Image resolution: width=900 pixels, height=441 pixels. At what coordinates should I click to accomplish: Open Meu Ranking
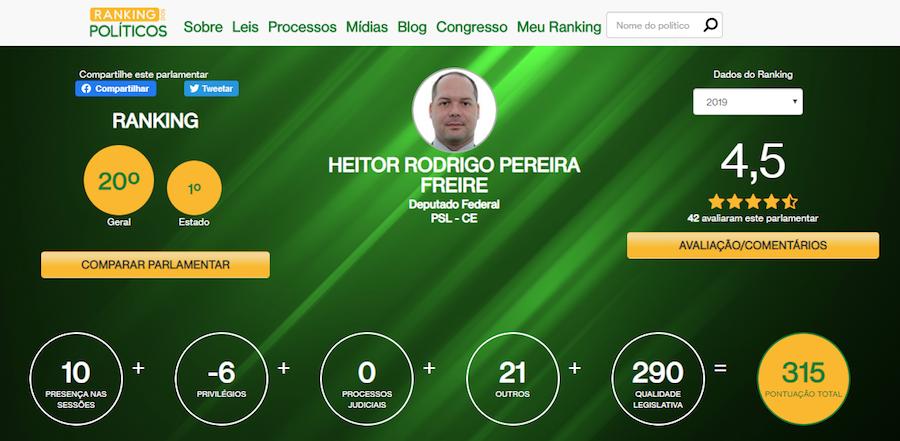559,27
